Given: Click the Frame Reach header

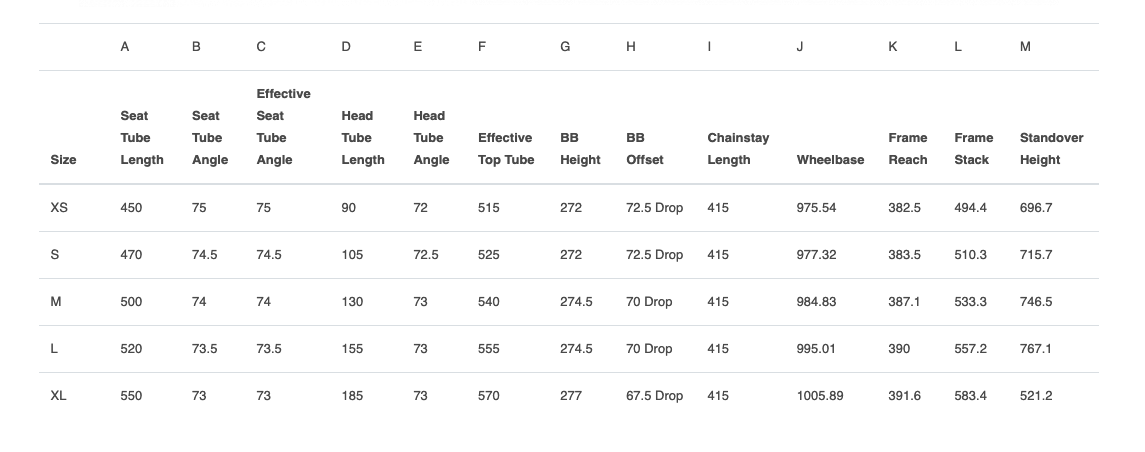Looking at the screenshot, I should (x=908, y=149).
